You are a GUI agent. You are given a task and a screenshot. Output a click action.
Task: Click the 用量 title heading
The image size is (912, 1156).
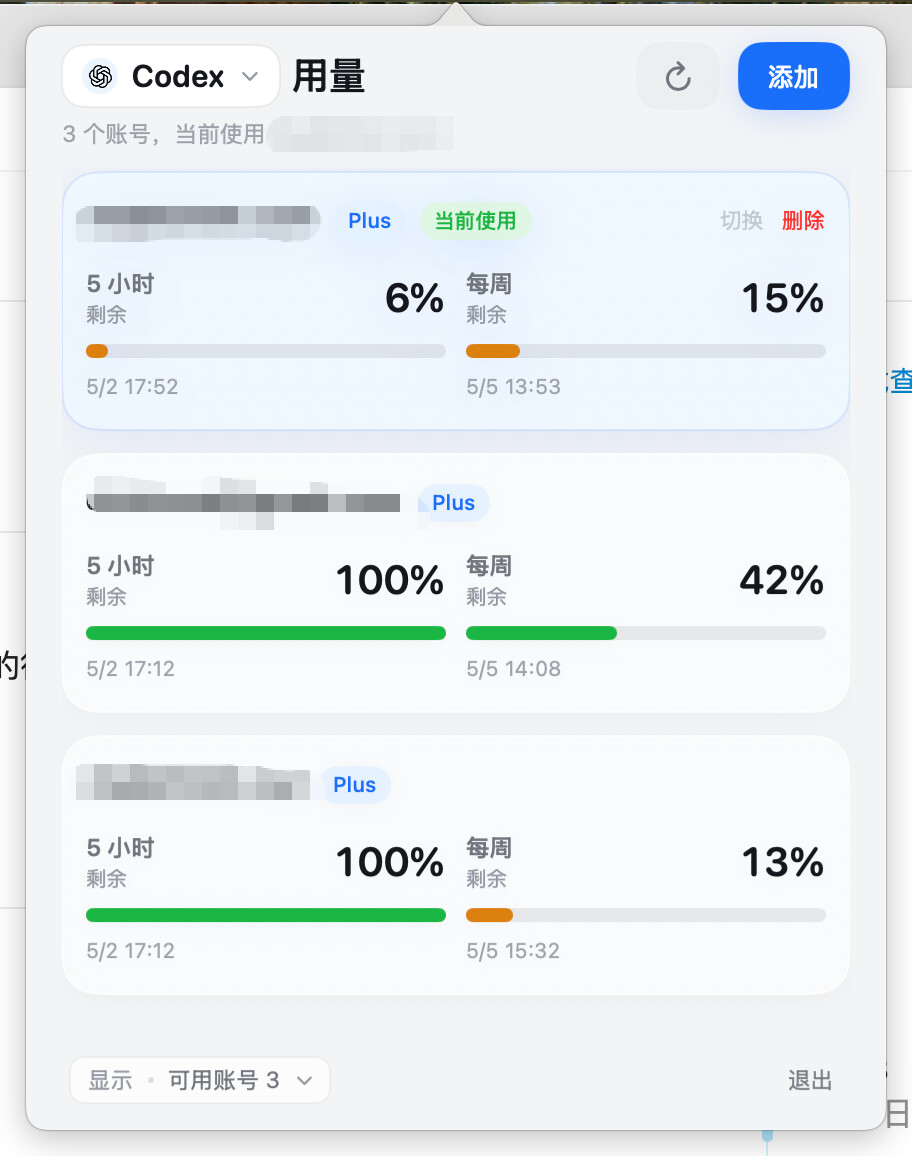pyautogui.click(x=329, y=77)
